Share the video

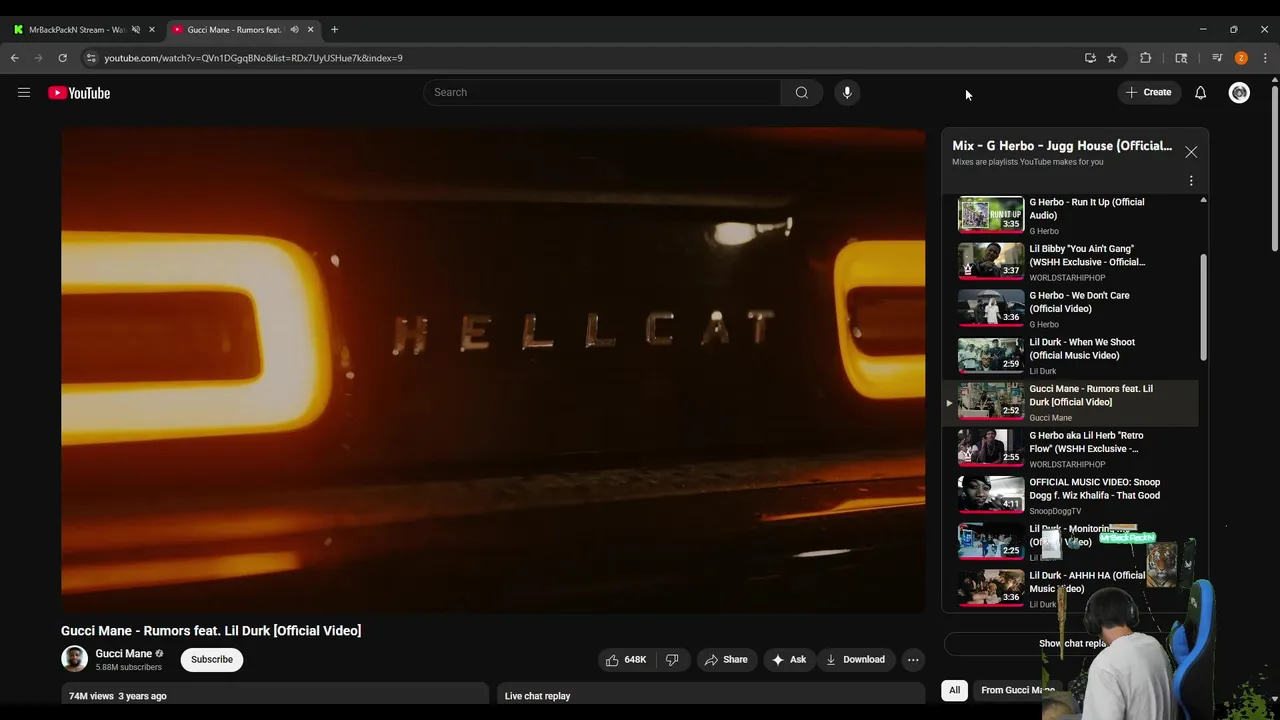[x=726, y=660]
